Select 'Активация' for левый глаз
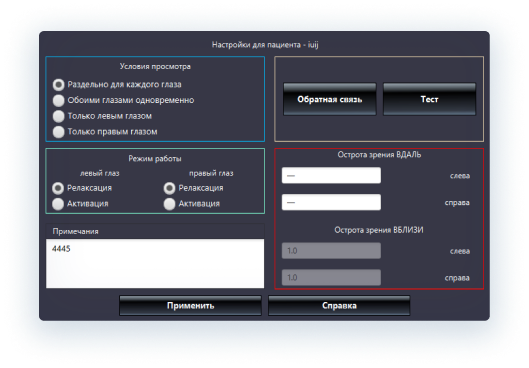 click(58, 204)
